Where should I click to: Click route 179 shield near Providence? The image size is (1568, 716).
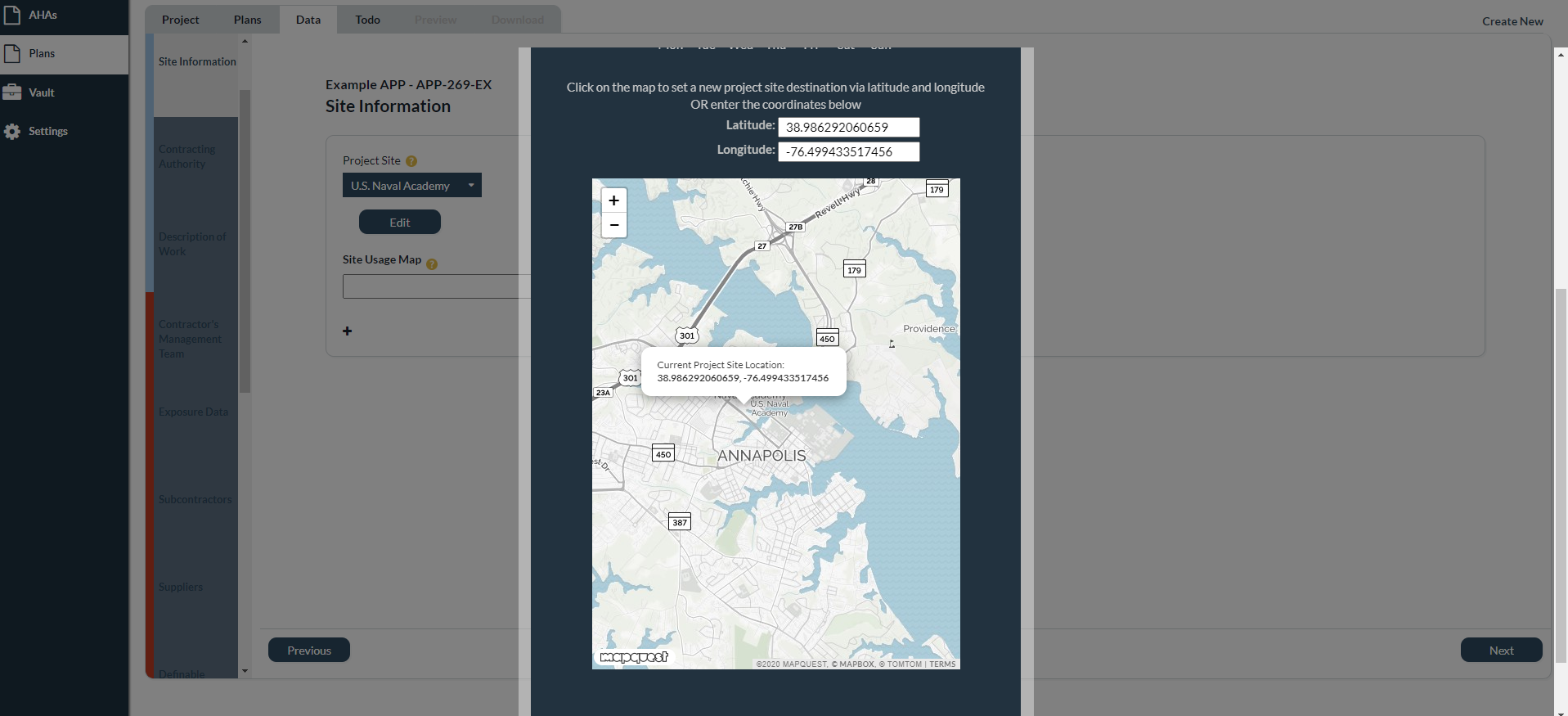point(854,269)
